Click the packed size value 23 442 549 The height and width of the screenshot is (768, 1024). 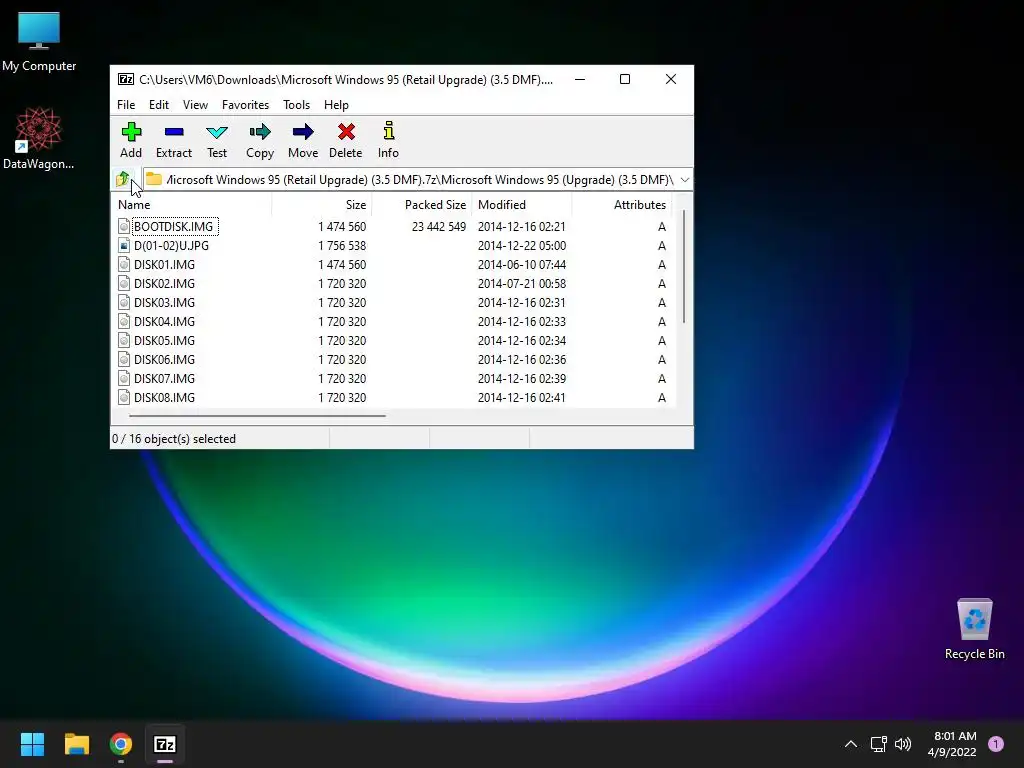point(439,227)
